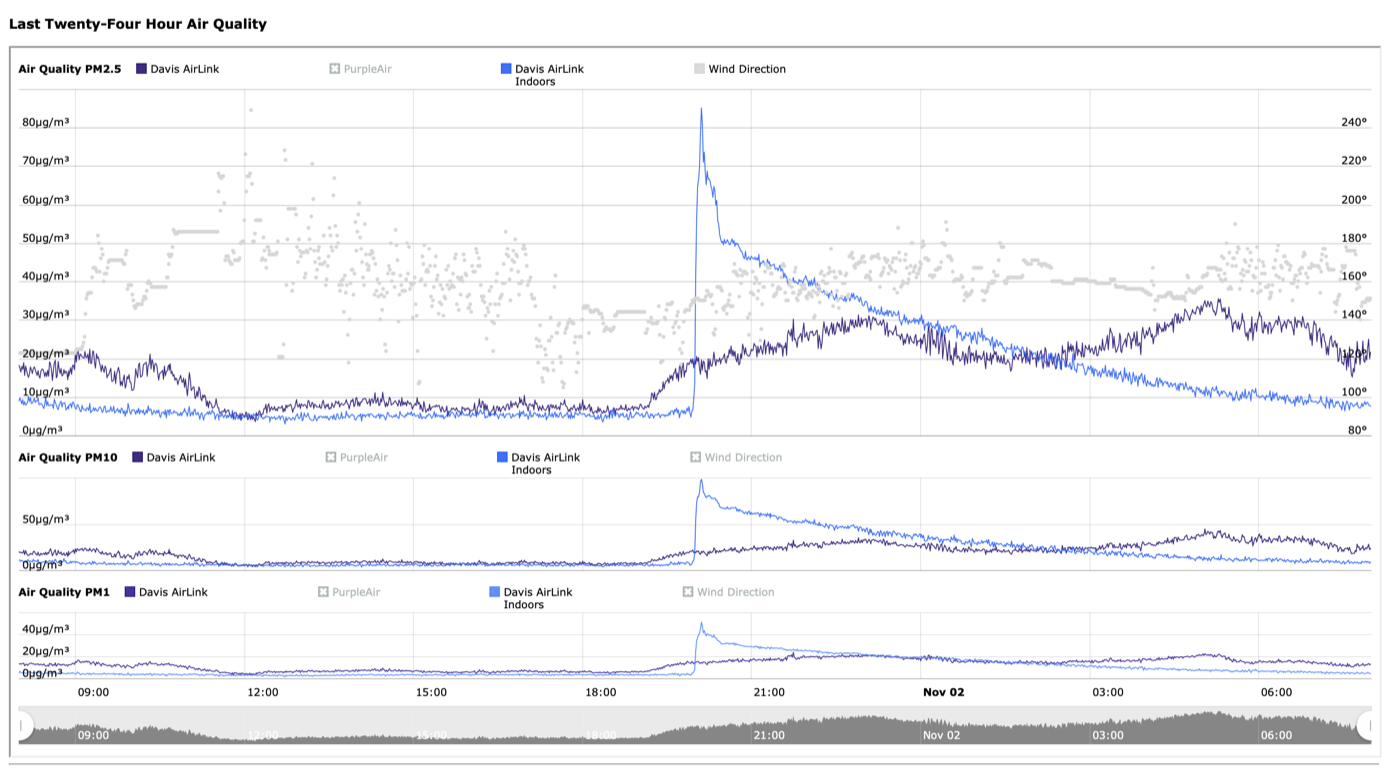Click the gray Wind Direction swatch in PM2.5
The width and height of the screenshot is (1400, 775).
pos(699,69)
